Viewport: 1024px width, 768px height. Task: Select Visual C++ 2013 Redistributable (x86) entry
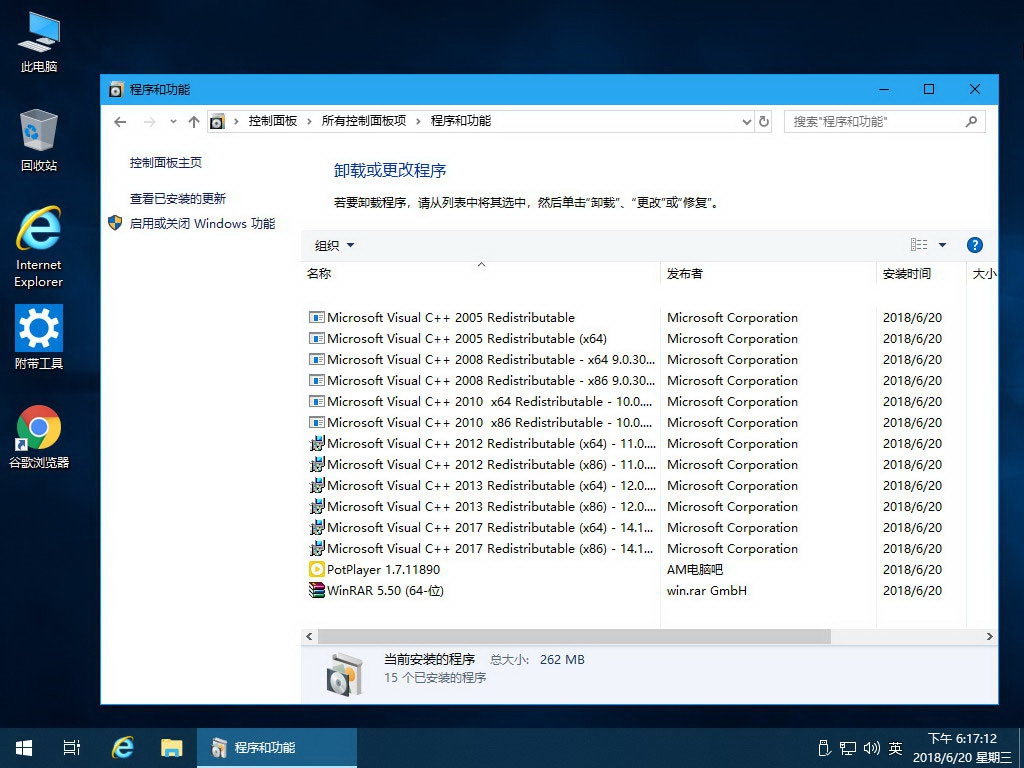pos(481,506)
